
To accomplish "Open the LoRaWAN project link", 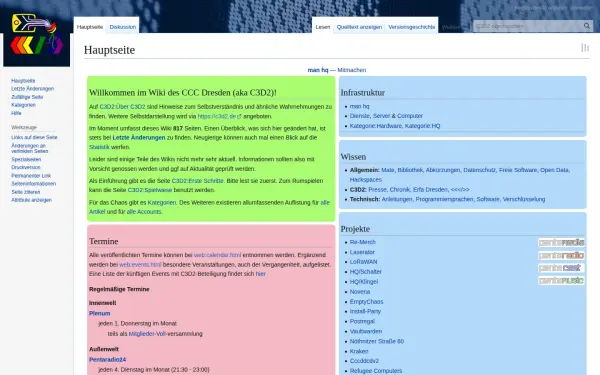I will tap(363, 262).
